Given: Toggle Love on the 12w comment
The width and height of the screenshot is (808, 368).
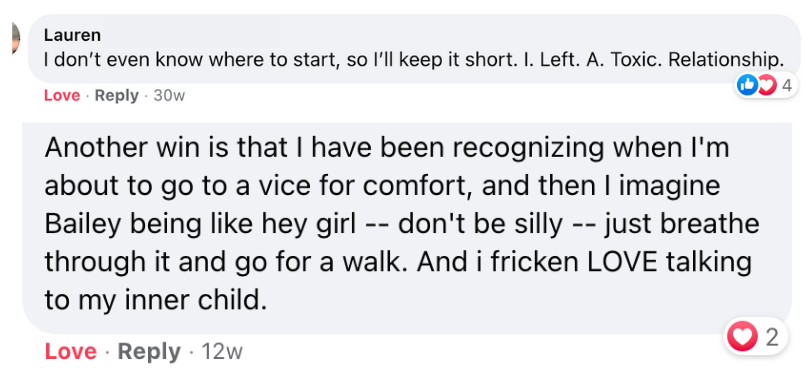Looking at the screenshot, I should coord(71,352).
